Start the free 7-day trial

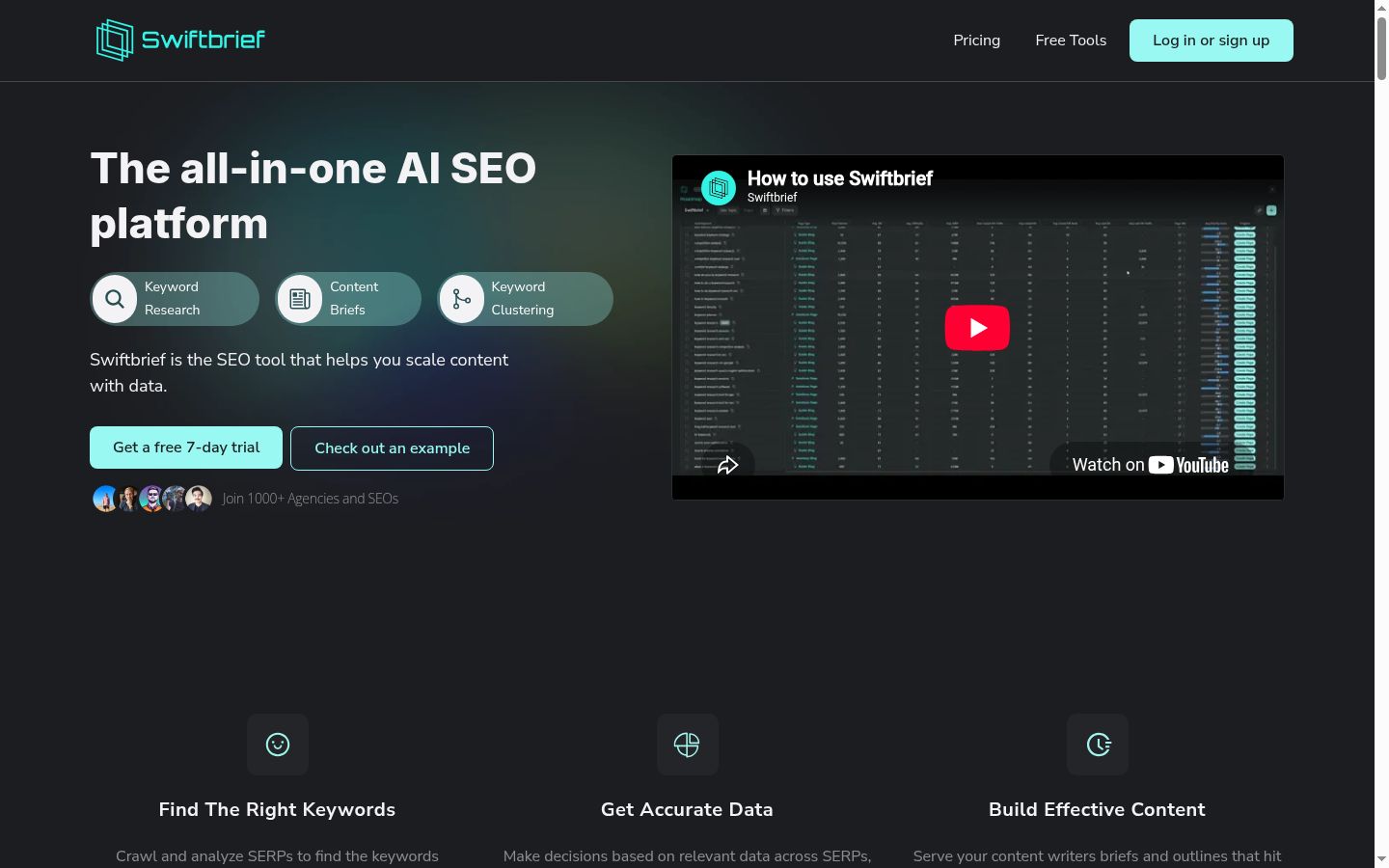click(186, 448)
